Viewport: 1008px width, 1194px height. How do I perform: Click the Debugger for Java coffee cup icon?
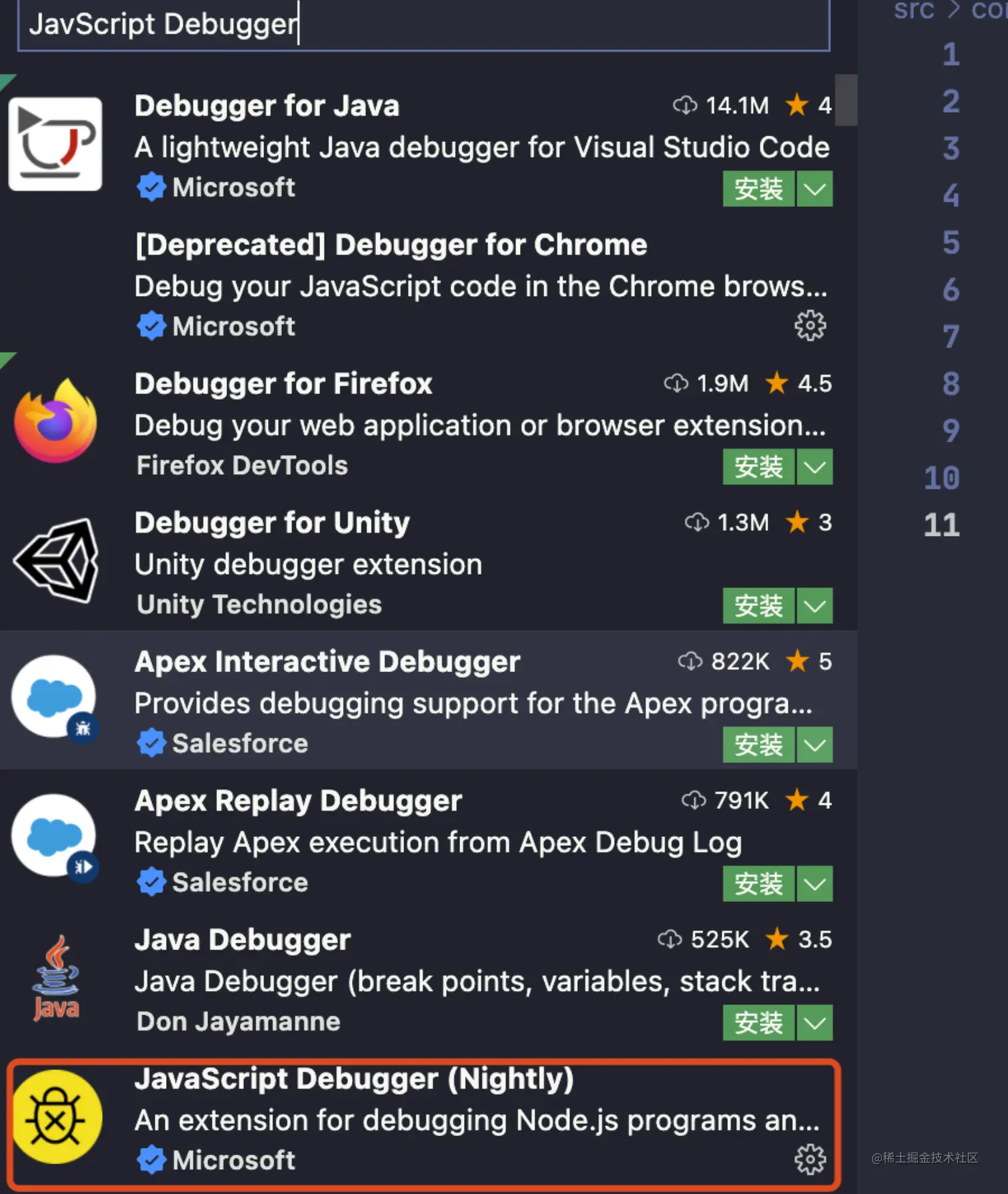[55, 144]
